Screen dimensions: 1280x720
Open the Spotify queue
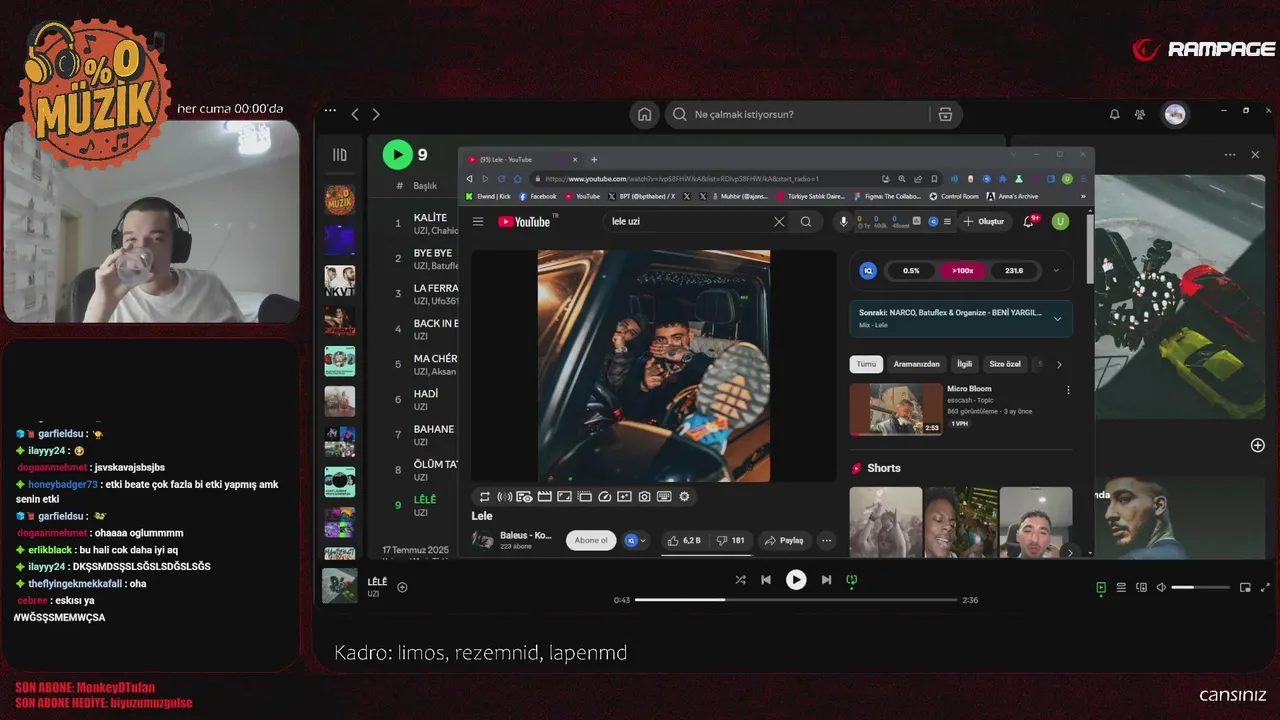pos(1121,588)
